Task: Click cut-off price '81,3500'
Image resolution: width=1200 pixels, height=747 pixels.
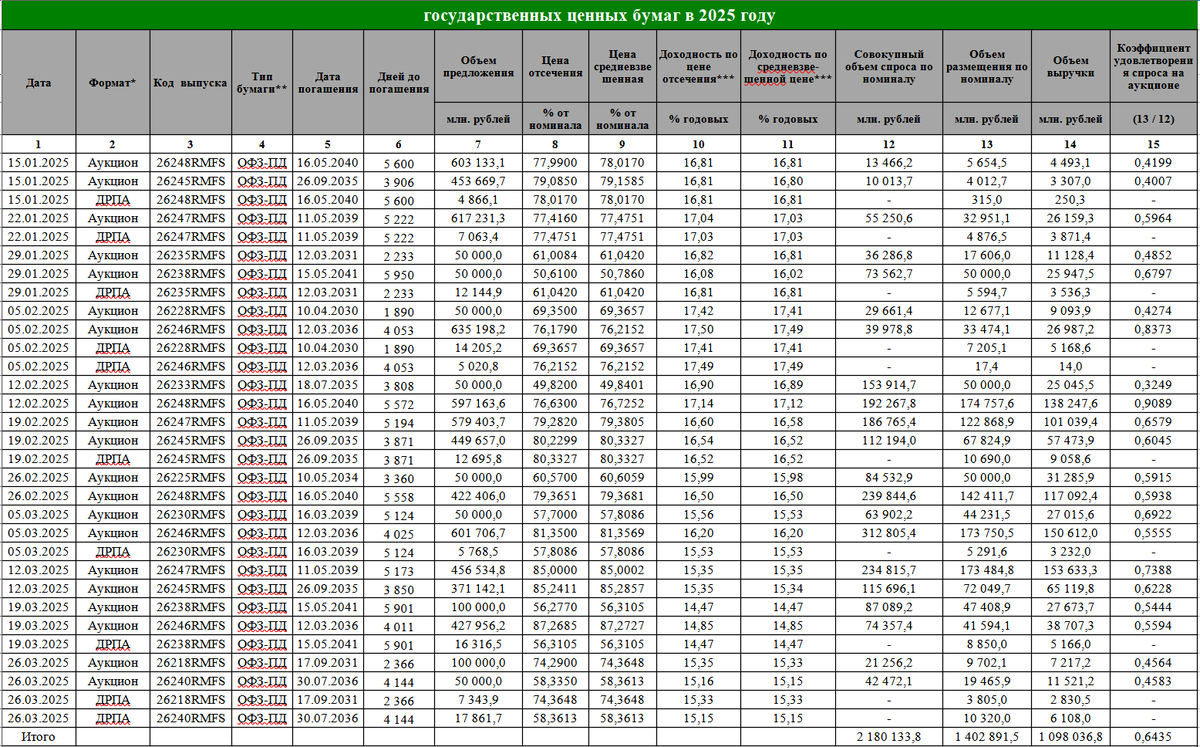Action: point(555,533)
